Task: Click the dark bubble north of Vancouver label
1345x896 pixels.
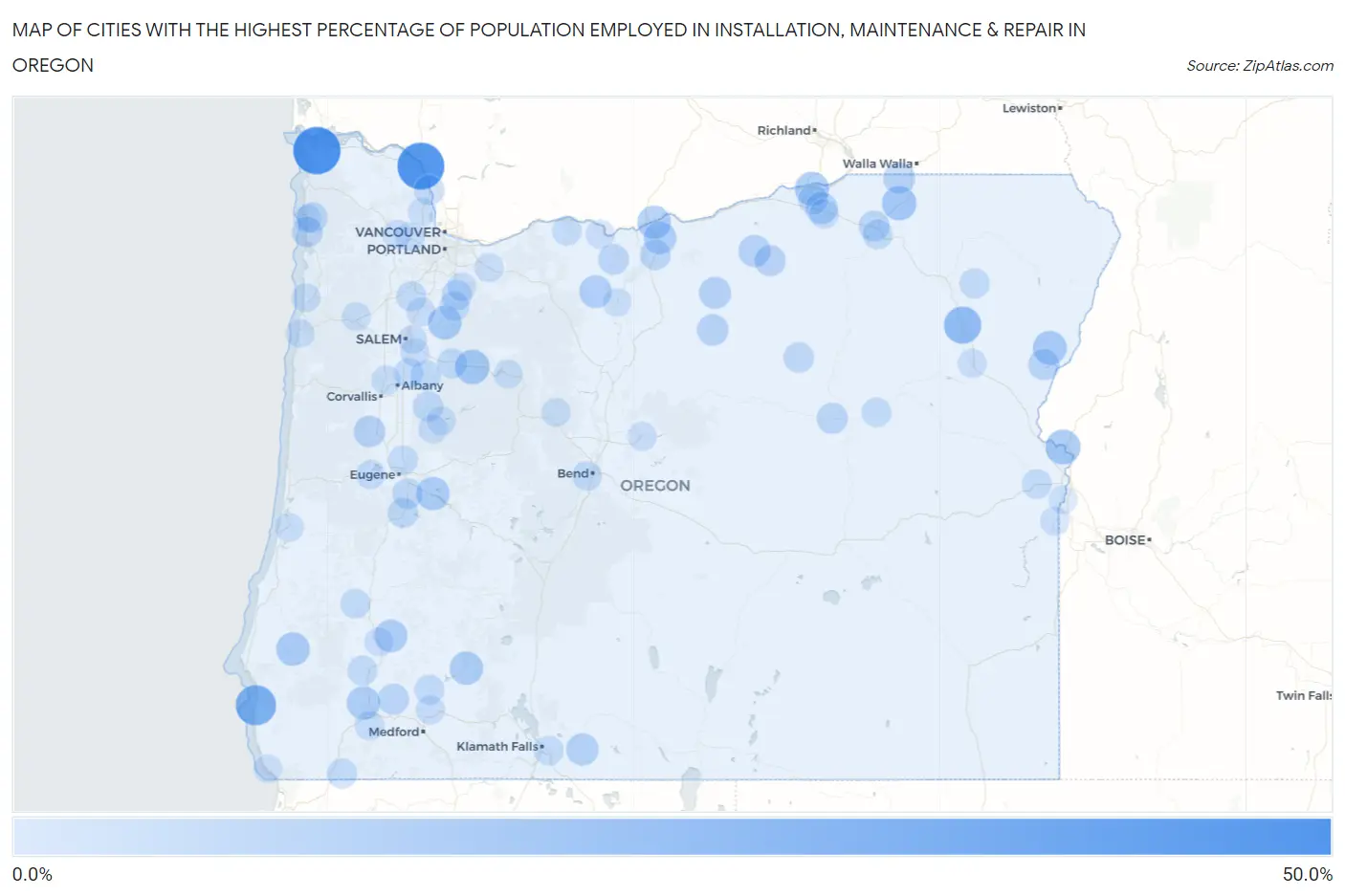Action: 421,165
